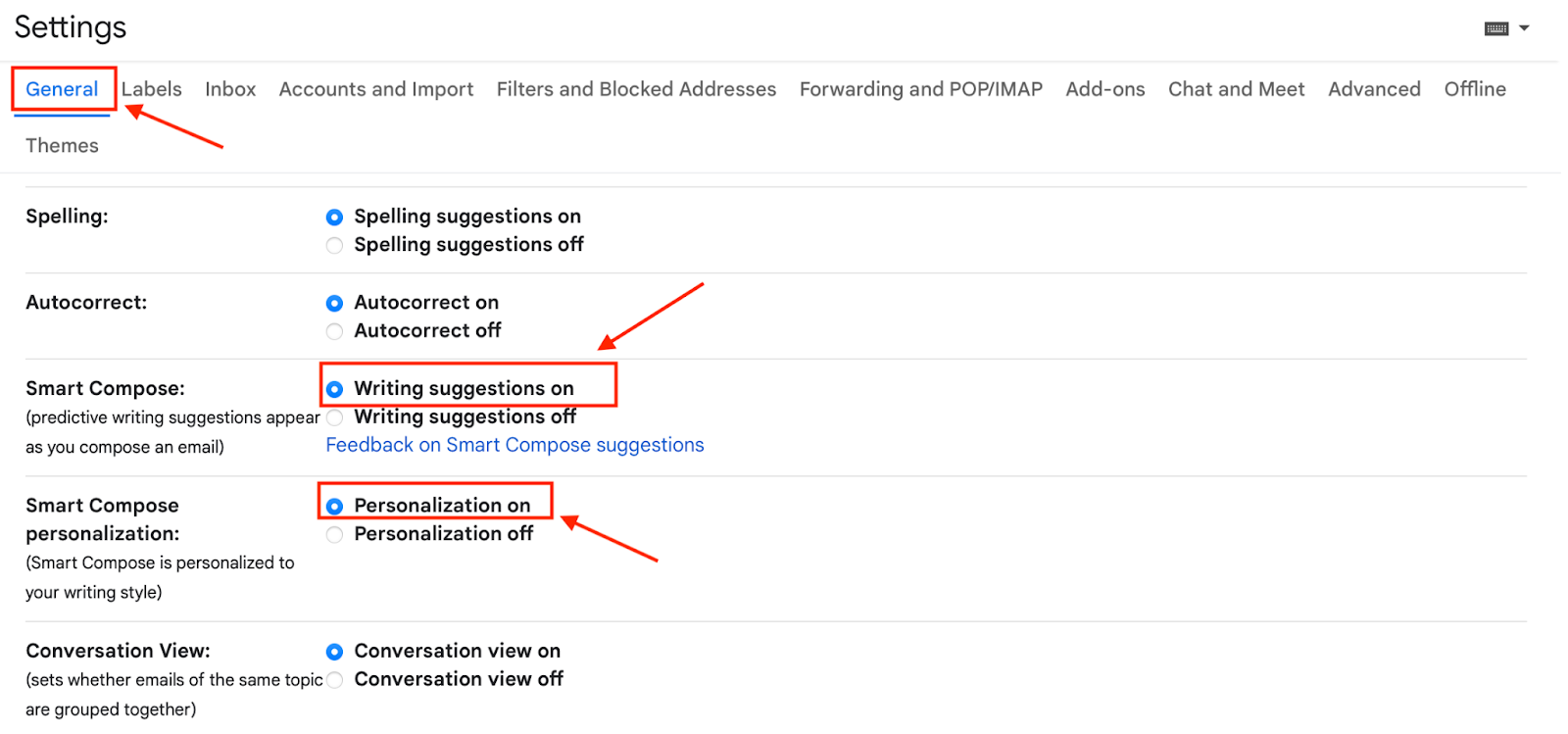Turn on Smart Compose Personalization
1568x734 pixels.
point(334,506)
